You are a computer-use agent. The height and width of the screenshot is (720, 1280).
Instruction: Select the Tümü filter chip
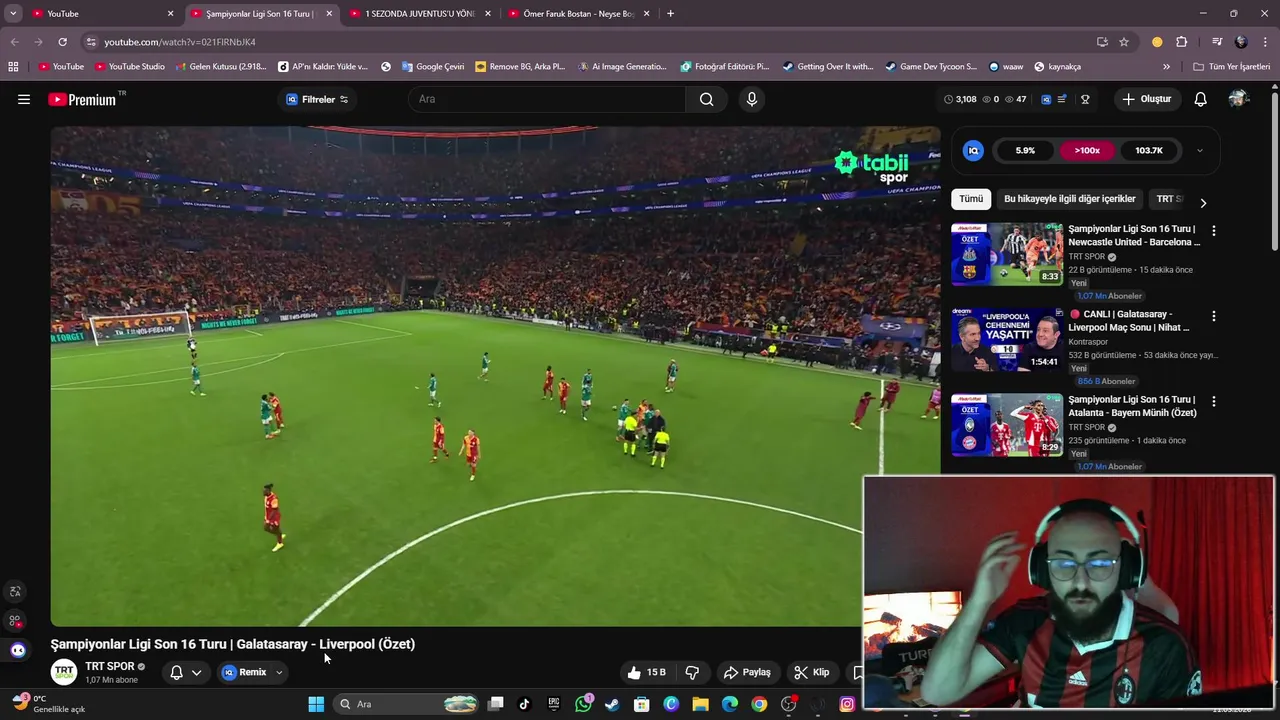[971, 199]
